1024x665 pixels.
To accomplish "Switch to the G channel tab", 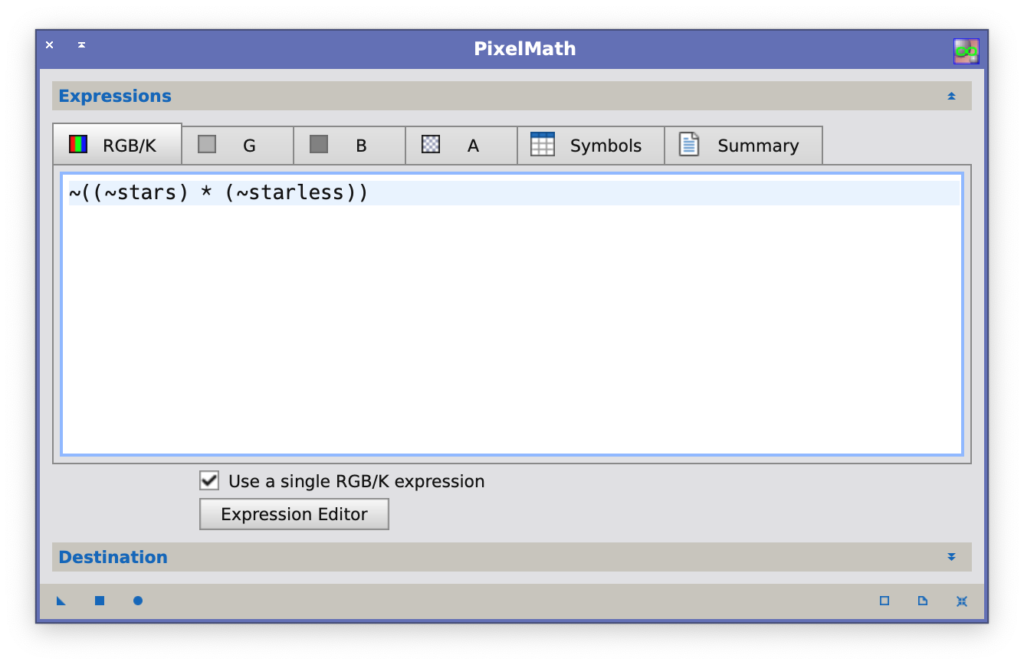I will coord(238,145).
